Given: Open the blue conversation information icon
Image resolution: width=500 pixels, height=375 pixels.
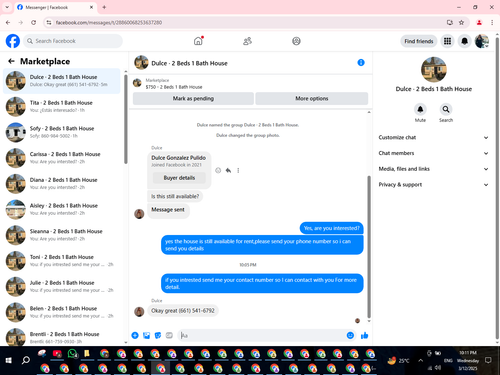Looking at the screenshot, I should point(361,62).
